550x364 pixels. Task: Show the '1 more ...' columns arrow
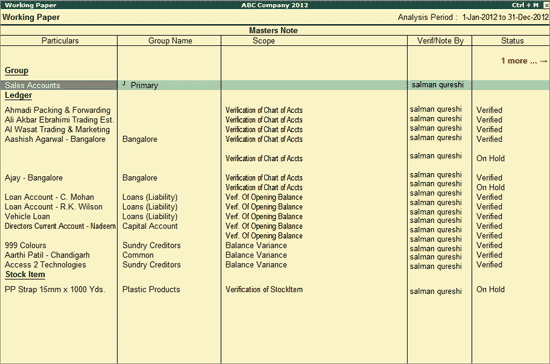pyautogui.click(x=524, y=61)
